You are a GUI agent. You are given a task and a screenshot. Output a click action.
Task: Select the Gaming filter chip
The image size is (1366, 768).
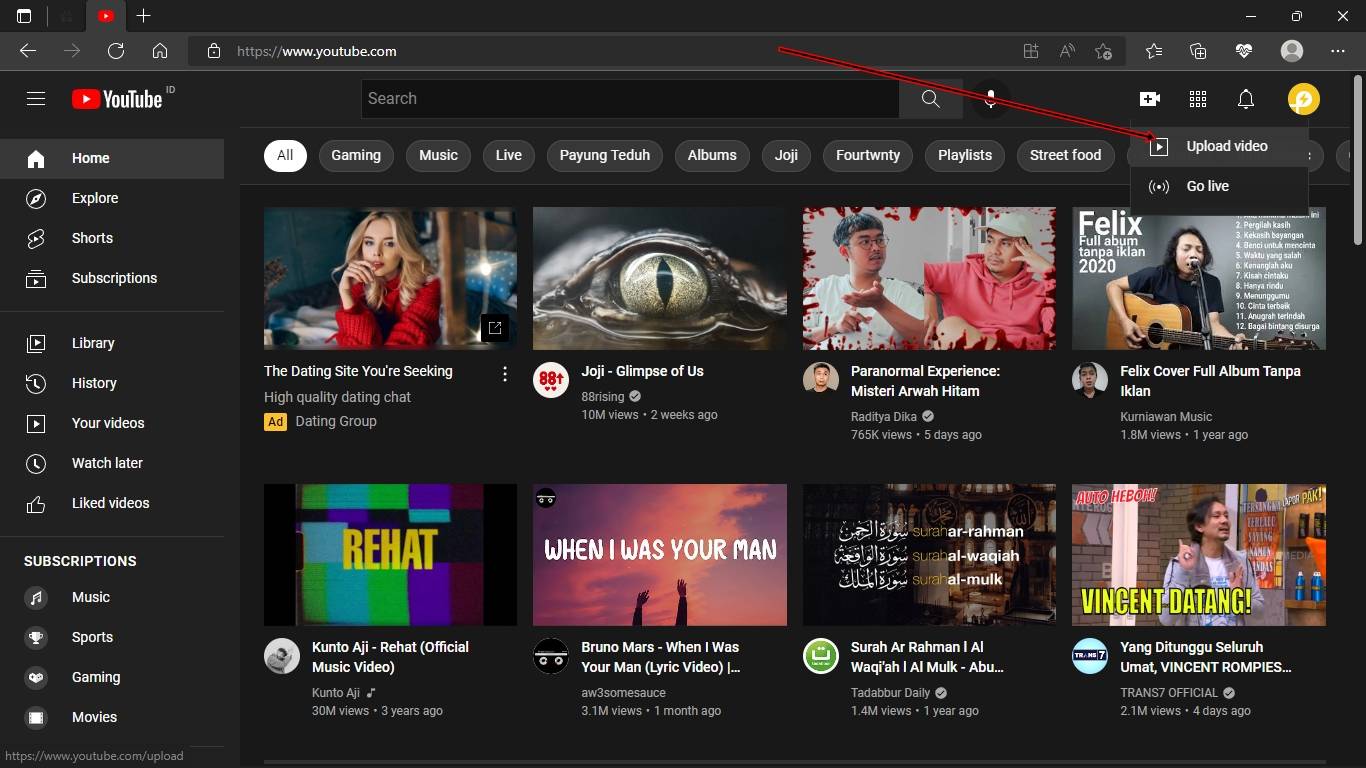pyautogui.click(x=356, y=155)
